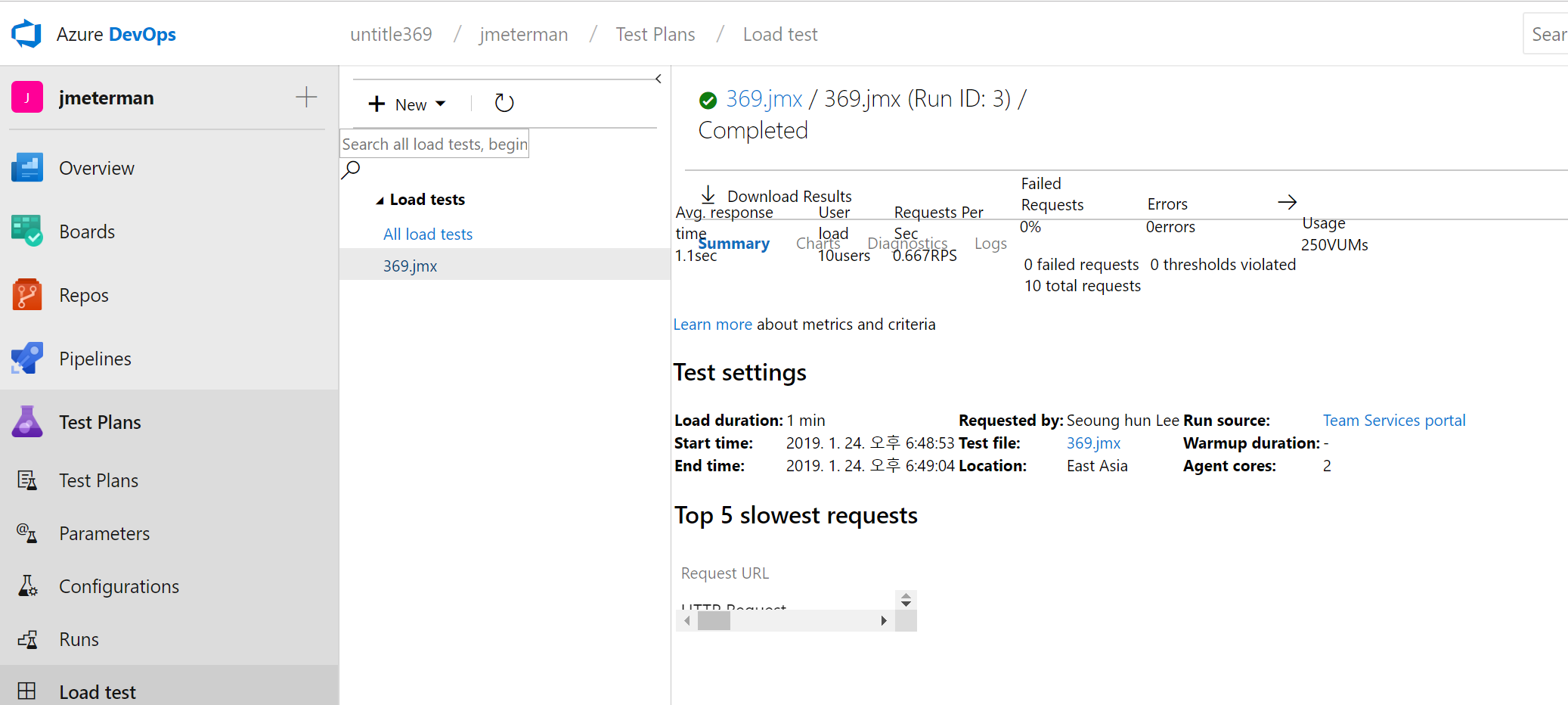Viewport: 1568px width, 705px height.
Task: Click the green completed status check icon
Action: (x=708, y=100)
